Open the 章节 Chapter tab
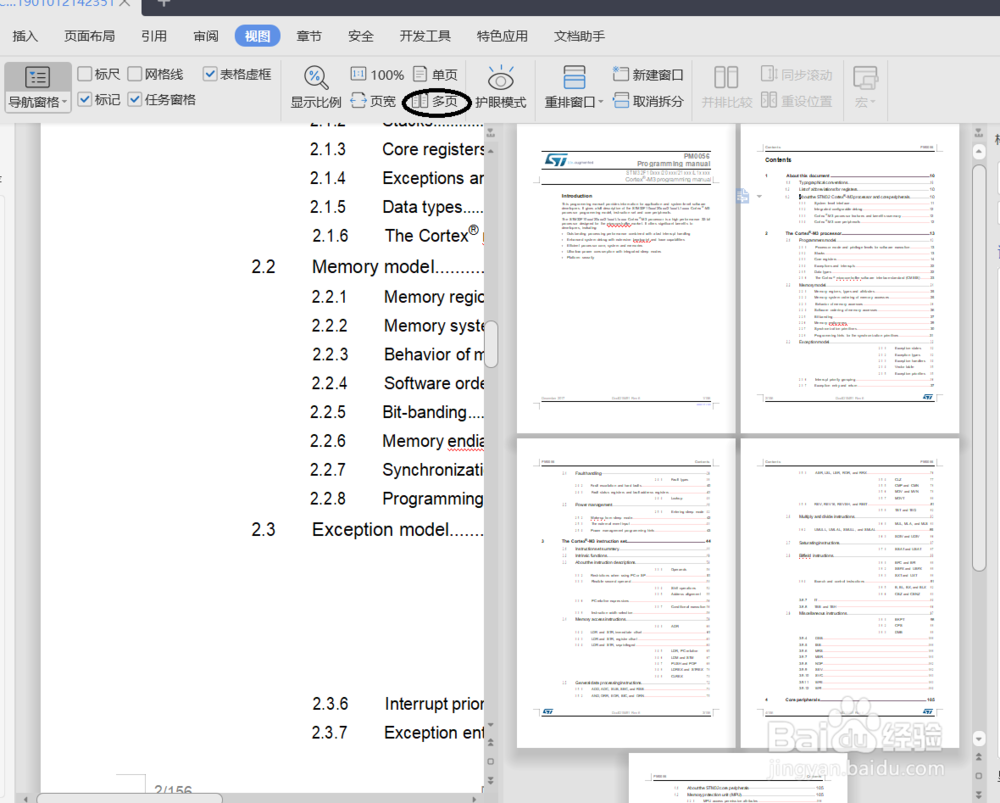 [309, 36]
